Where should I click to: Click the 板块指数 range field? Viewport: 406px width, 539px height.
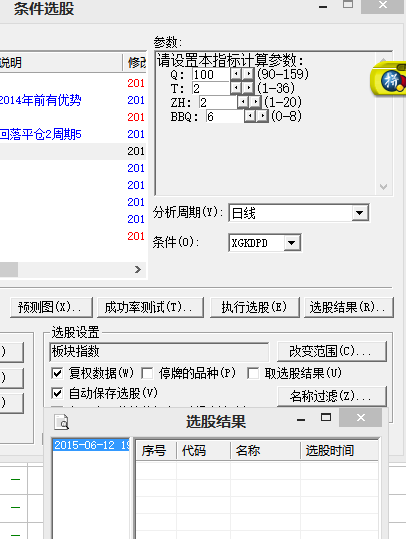coord(159,352)
